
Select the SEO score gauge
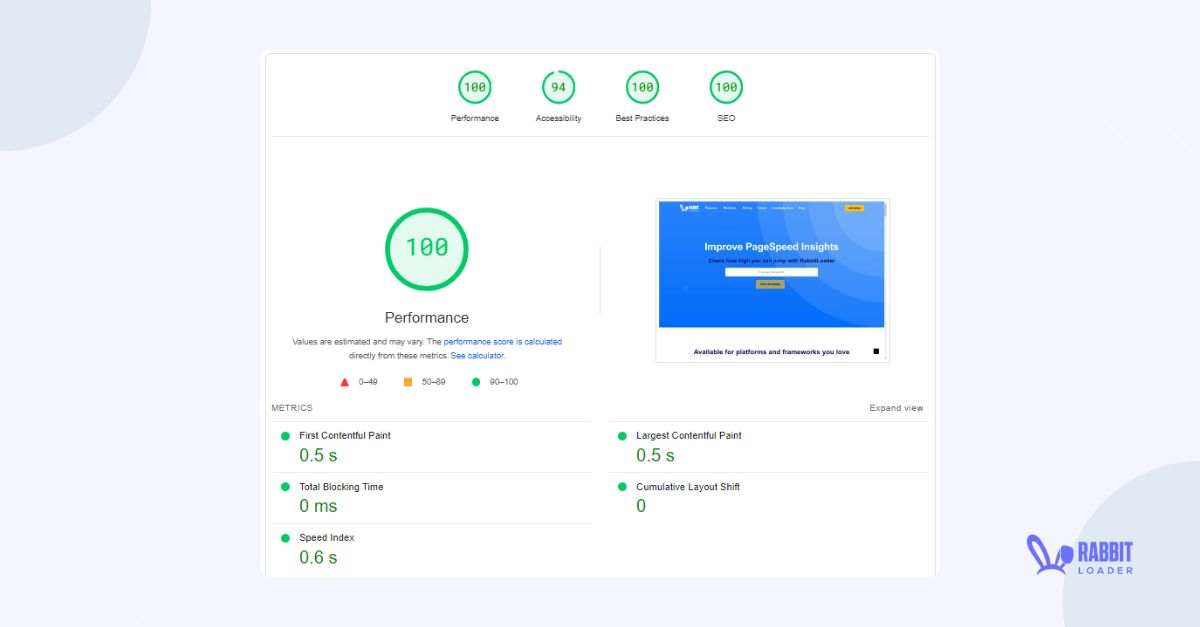726,88
